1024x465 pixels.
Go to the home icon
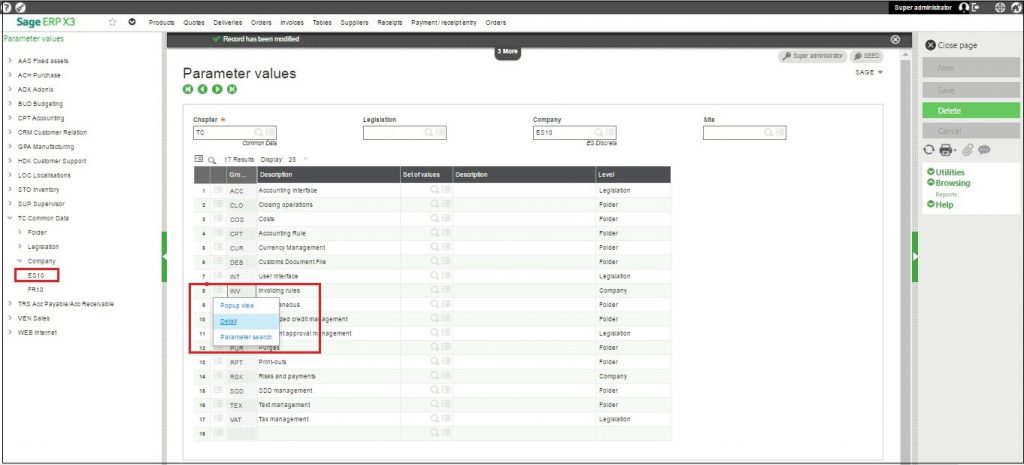pyautogui.click(x=1016, y=7)
